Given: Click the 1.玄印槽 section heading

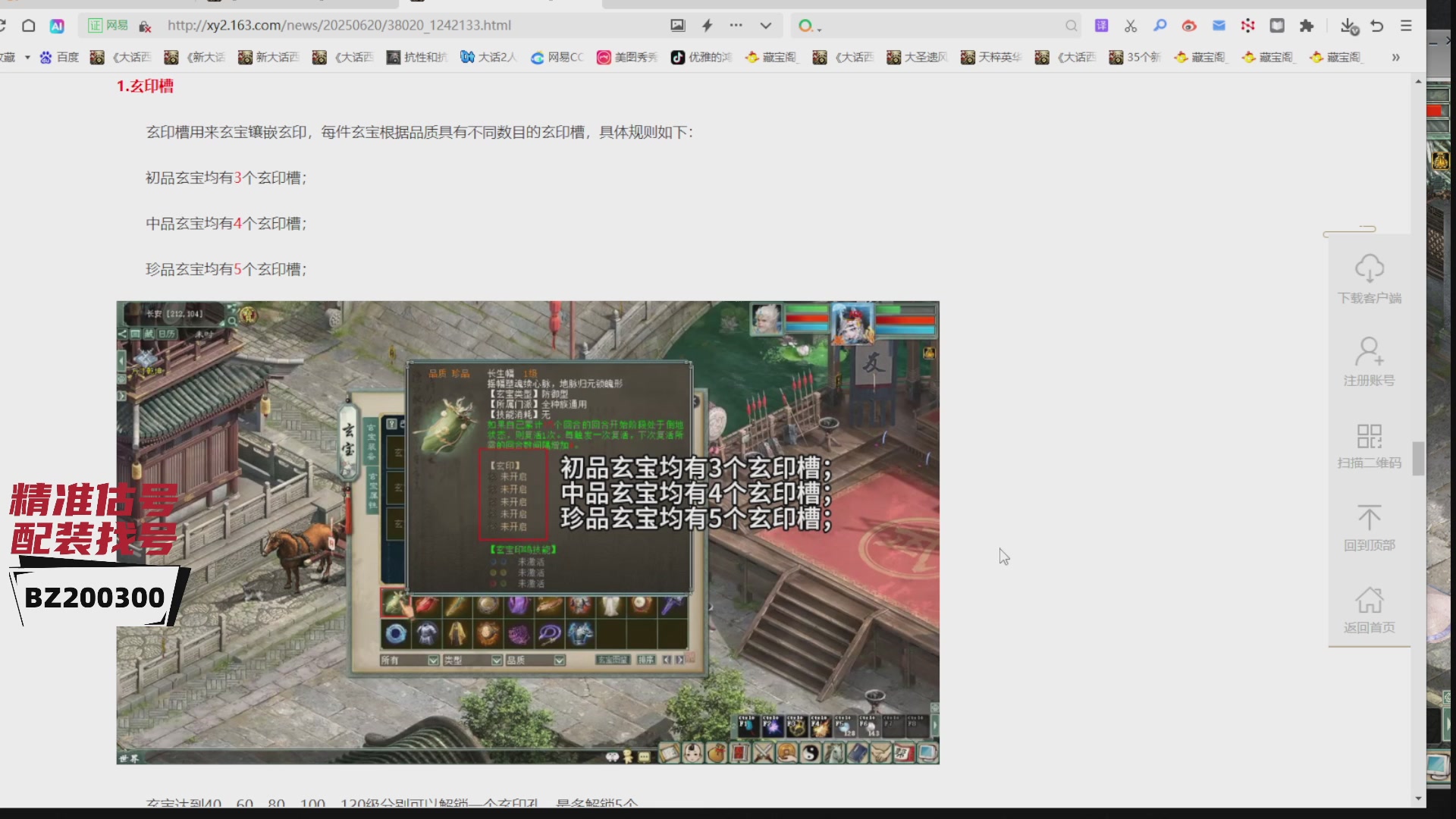Looking at the screenshot, I should coord(145,86).
